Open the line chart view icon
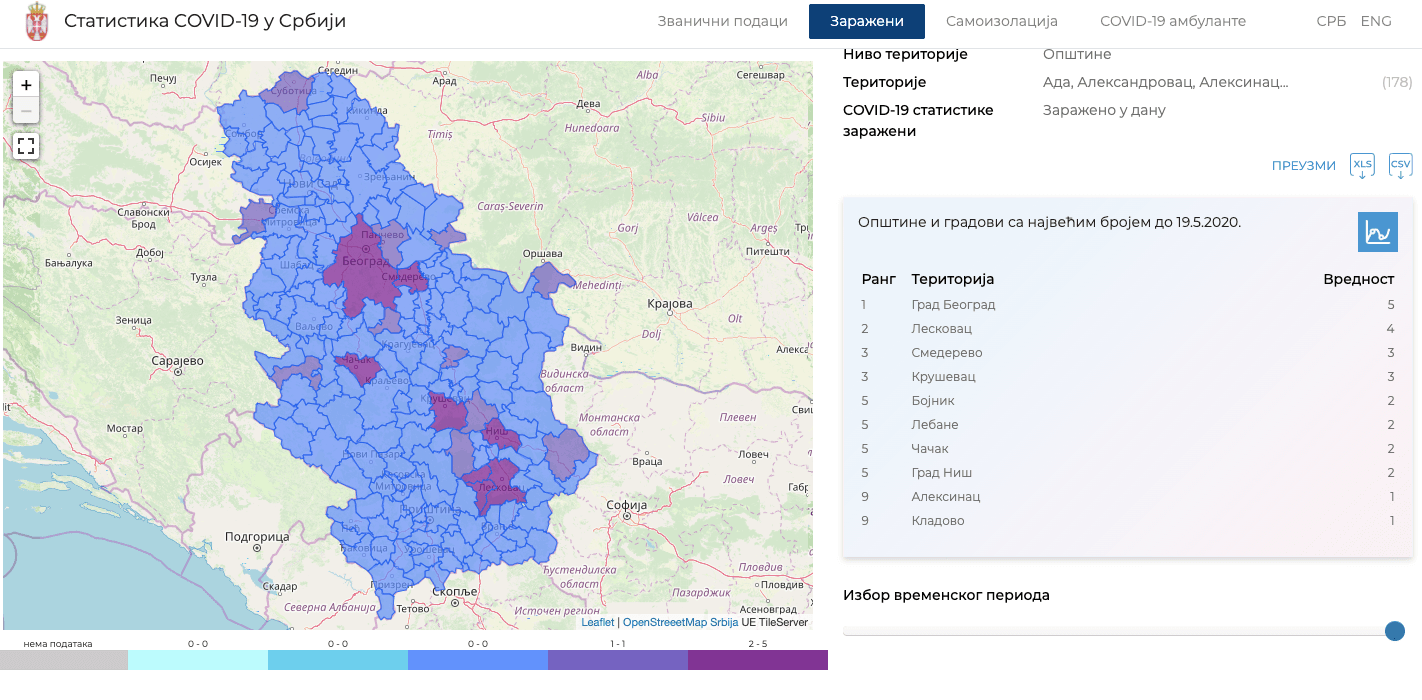Image resolution: width=1422 pixels, height=700 pixels. tap(1377, 232)
